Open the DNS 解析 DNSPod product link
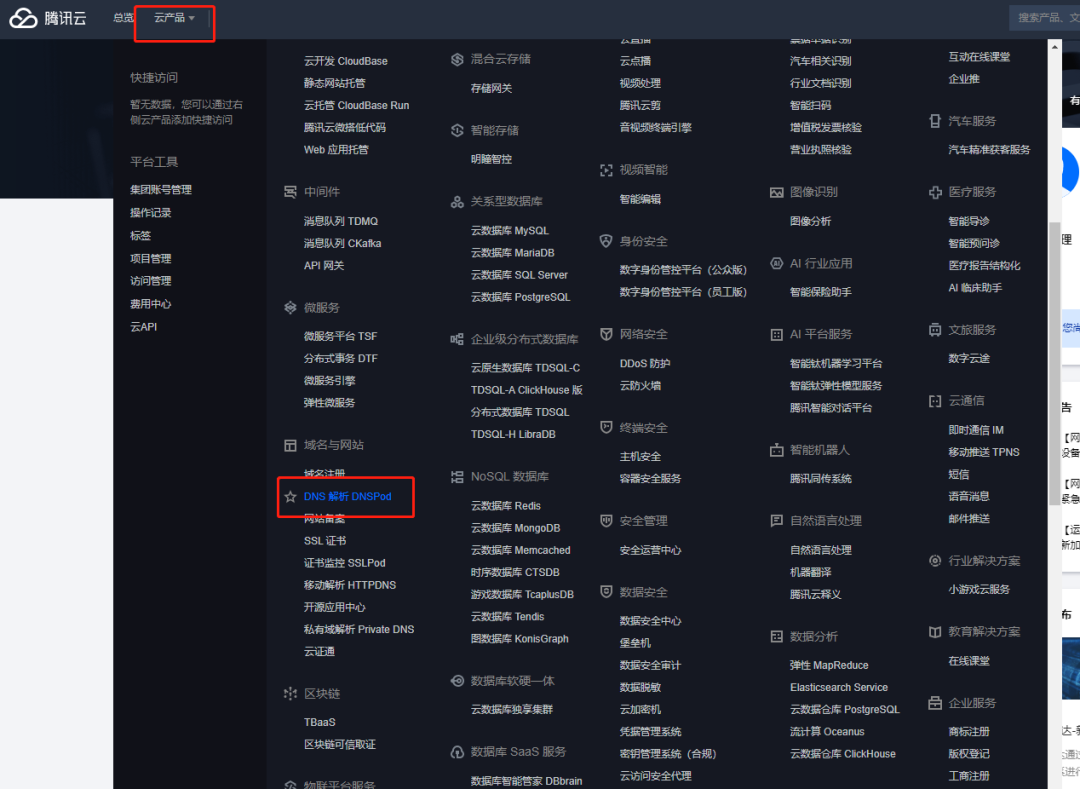The height and width of the screenshot is (789, 1080). [x=347, y=496]
